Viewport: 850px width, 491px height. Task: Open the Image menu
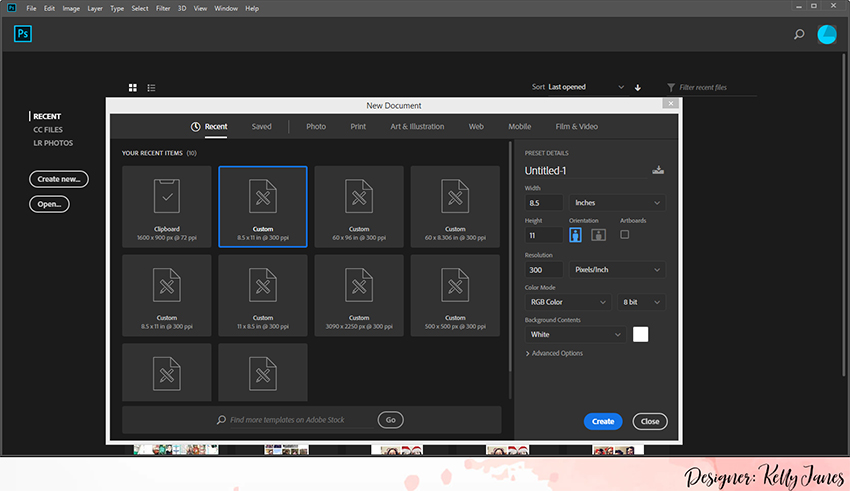click(71, 8)
